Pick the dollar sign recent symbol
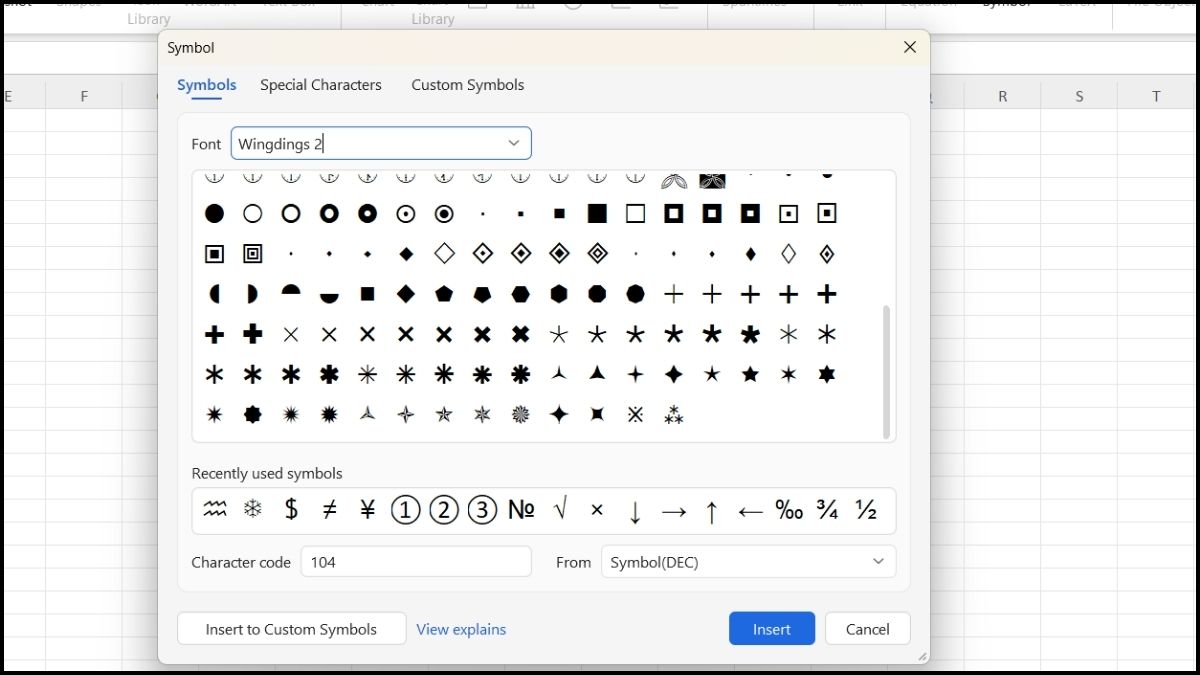The width and height of the screenshot is (1200, 675). click(291, 510)
